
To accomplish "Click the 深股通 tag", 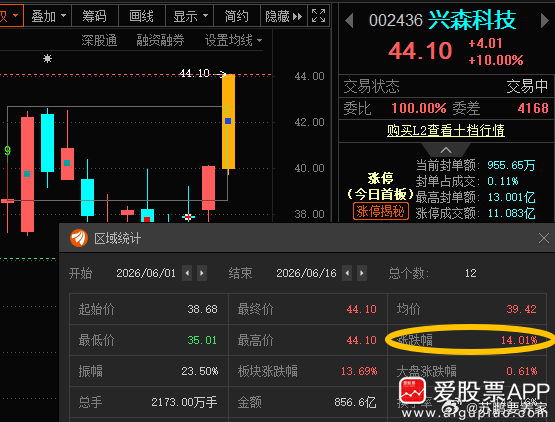I will pos(99,40).
